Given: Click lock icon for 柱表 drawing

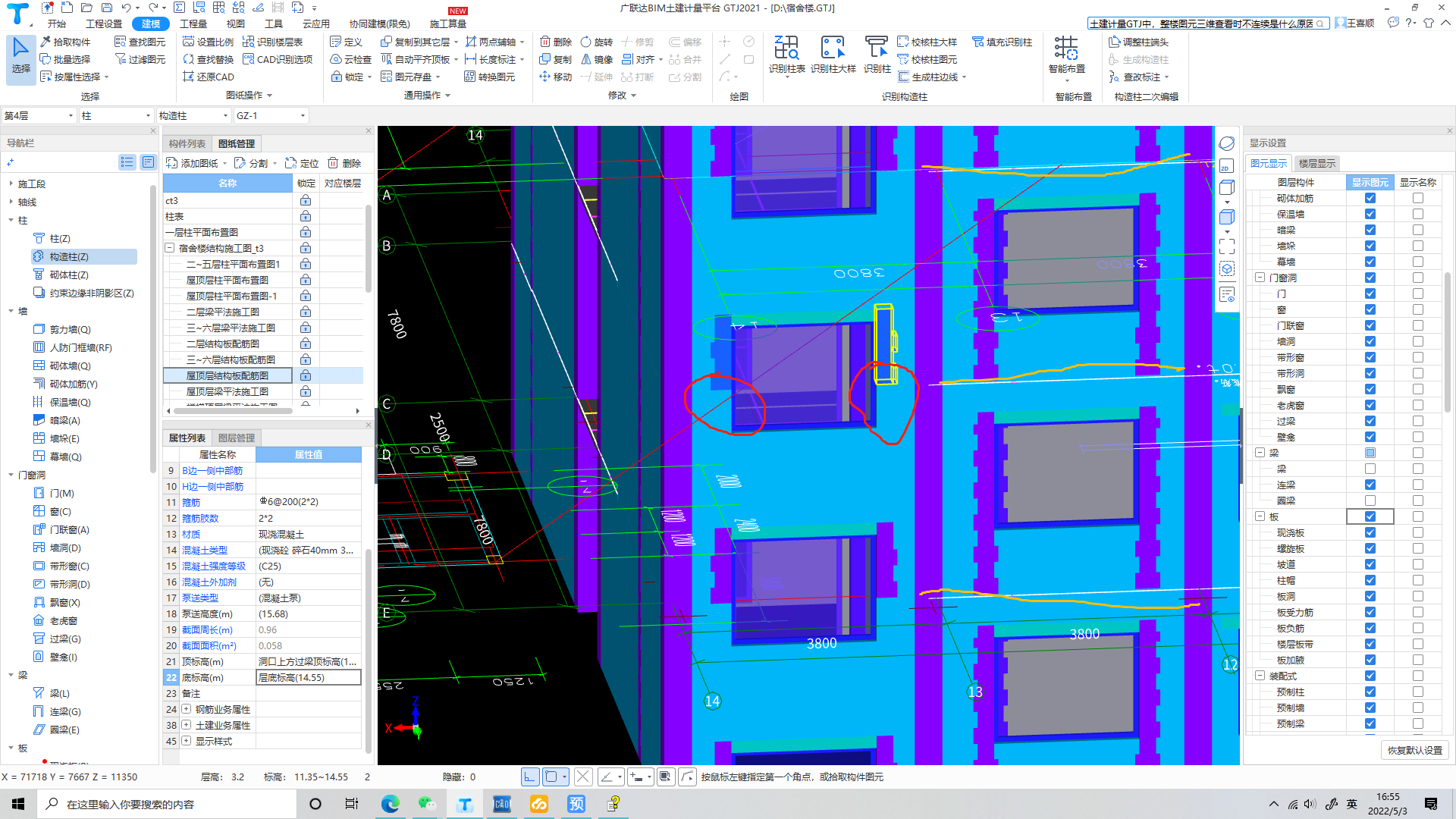Looking at the screenshot, I should pyautogui.click(x=305, y=217).
